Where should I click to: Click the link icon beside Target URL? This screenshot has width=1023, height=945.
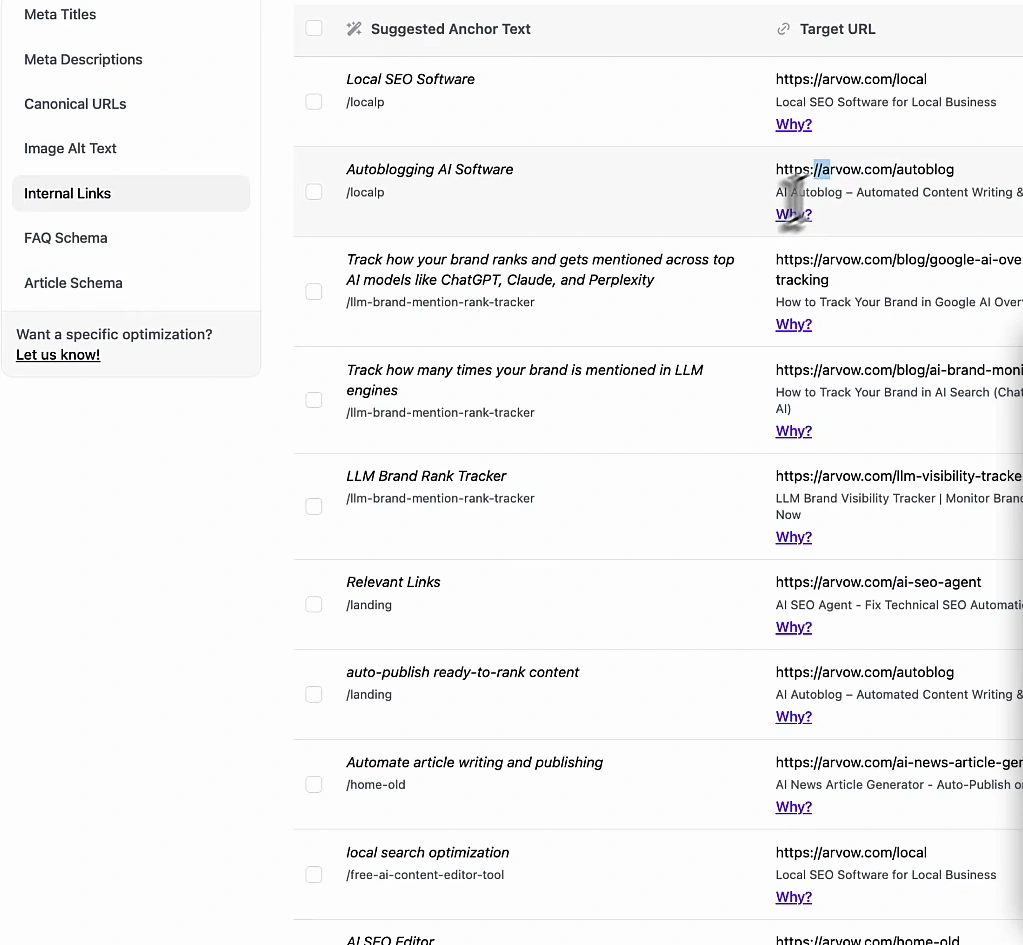pos(784,29)
